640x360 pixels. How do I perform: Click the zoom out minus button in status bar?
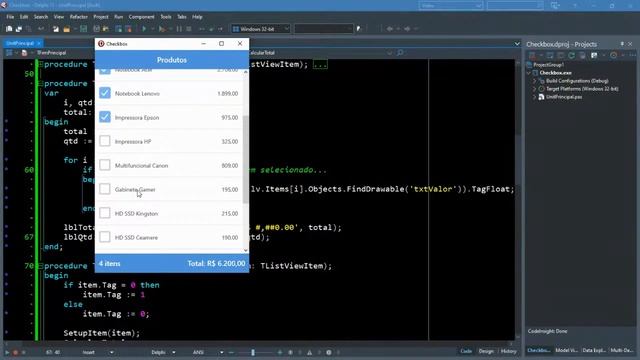[231, 352]
